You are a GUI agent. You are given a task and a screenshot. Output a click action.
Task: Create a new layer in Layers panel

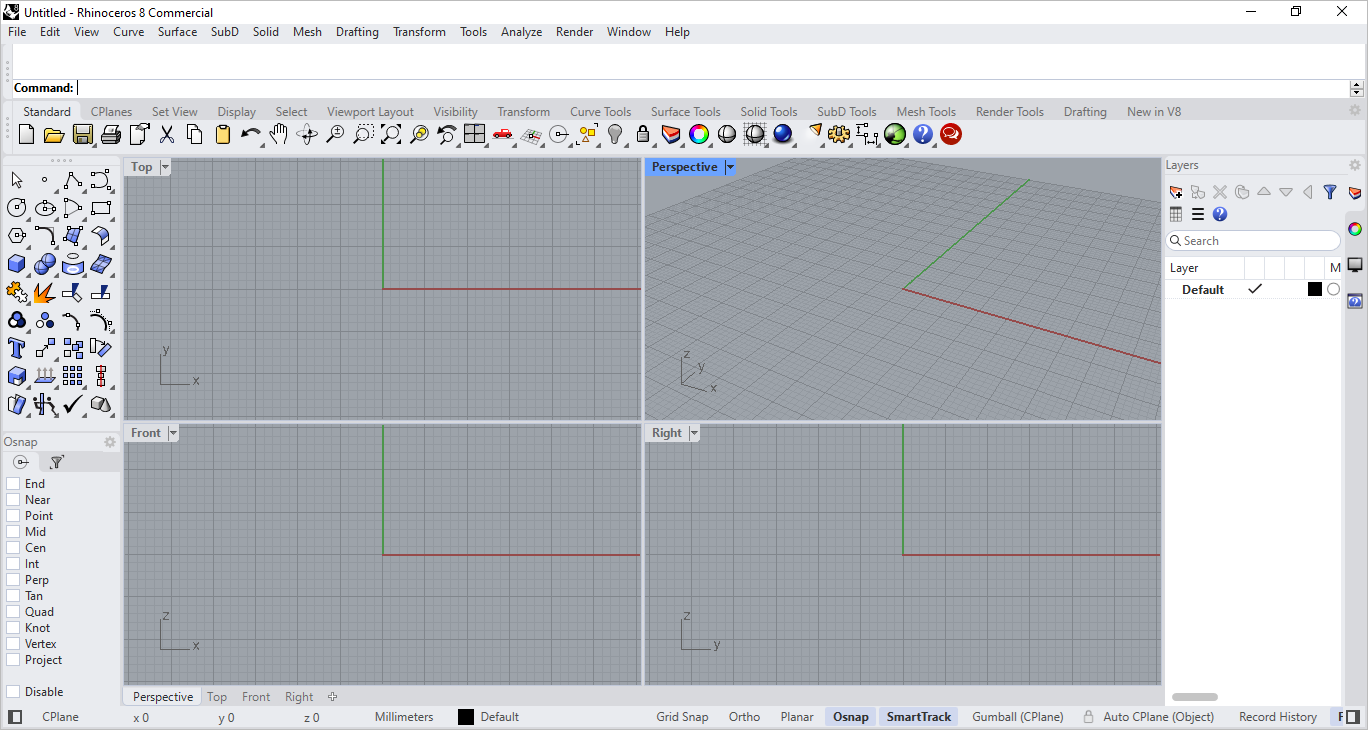click(x=1176, y=192)
